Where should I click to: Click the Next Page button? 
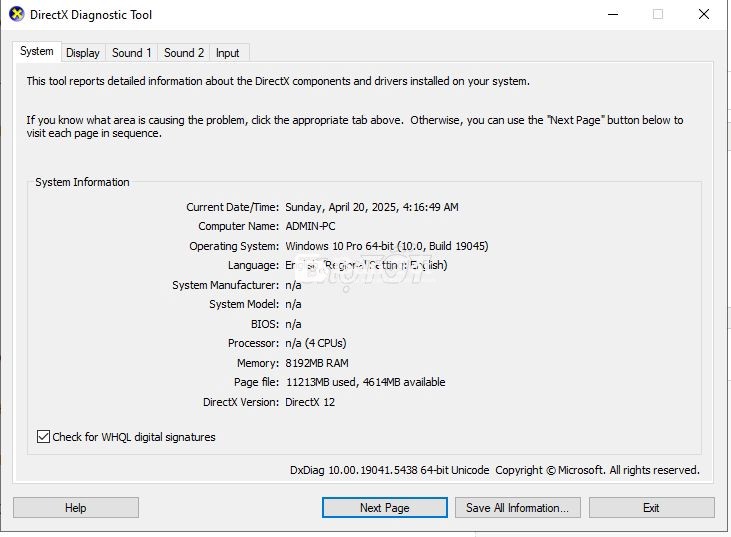385,508
